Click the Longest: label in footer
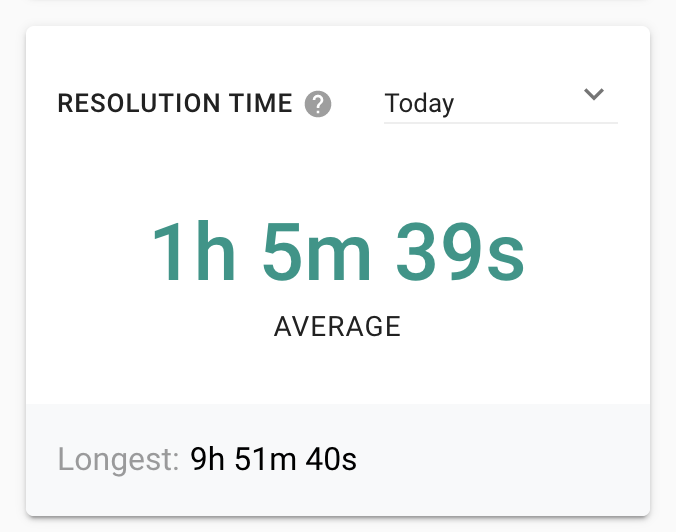676x532 pixels. pyautogui.click(x=119, y=460)
